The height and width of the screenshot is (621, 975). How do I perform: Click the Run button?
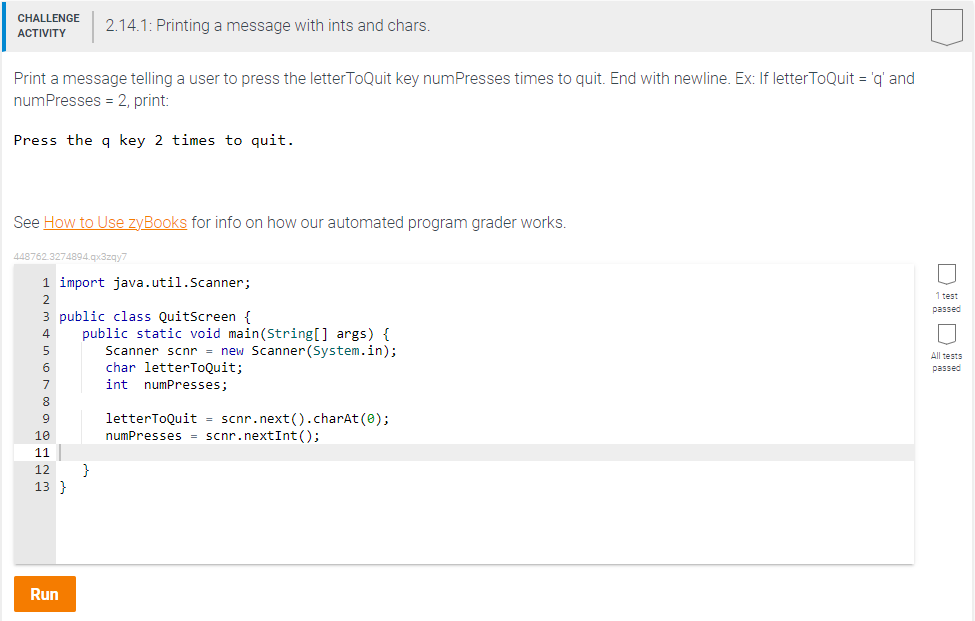[44, 593]
